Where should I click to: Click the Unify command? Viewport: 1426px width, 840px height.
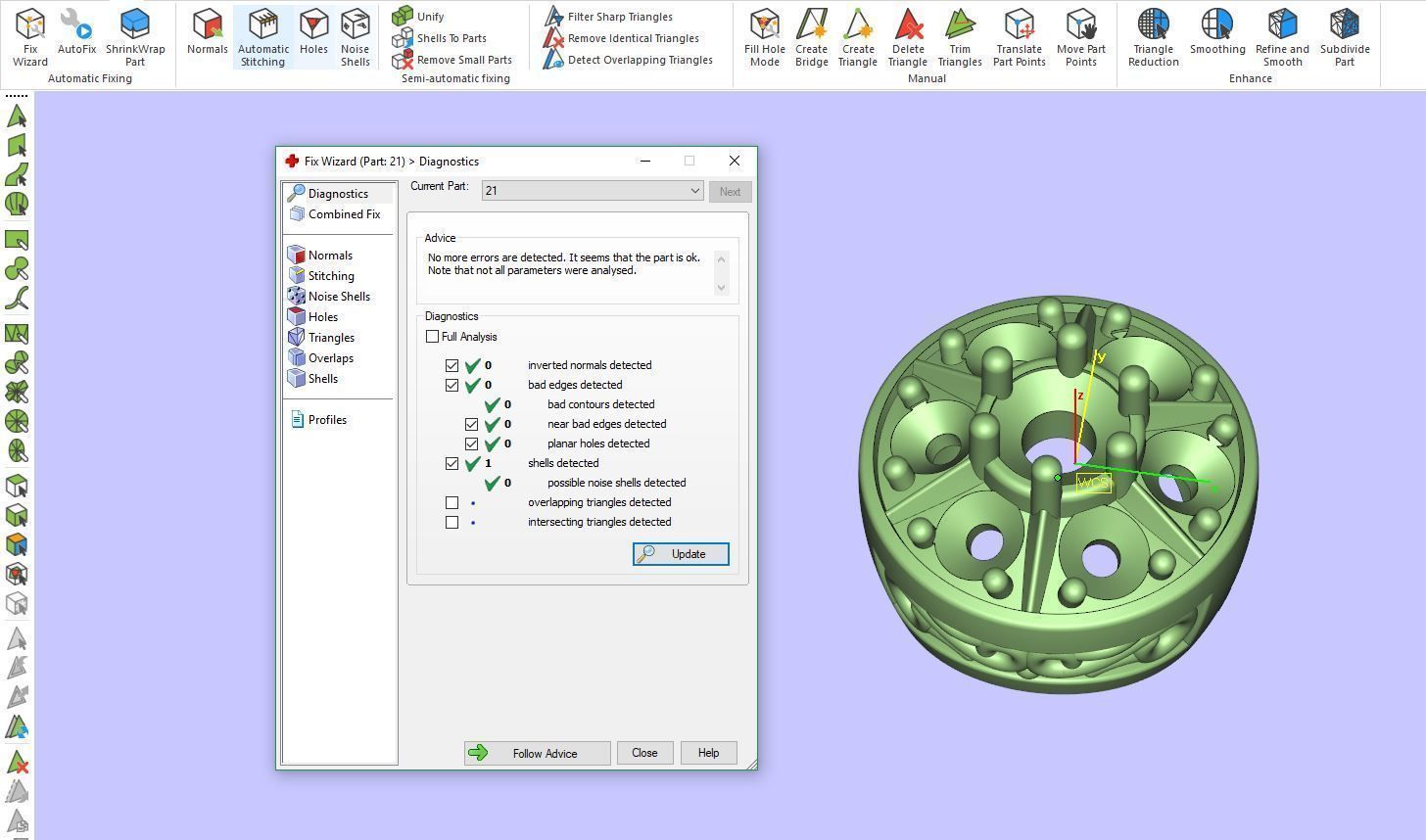[x=418, y=17]
